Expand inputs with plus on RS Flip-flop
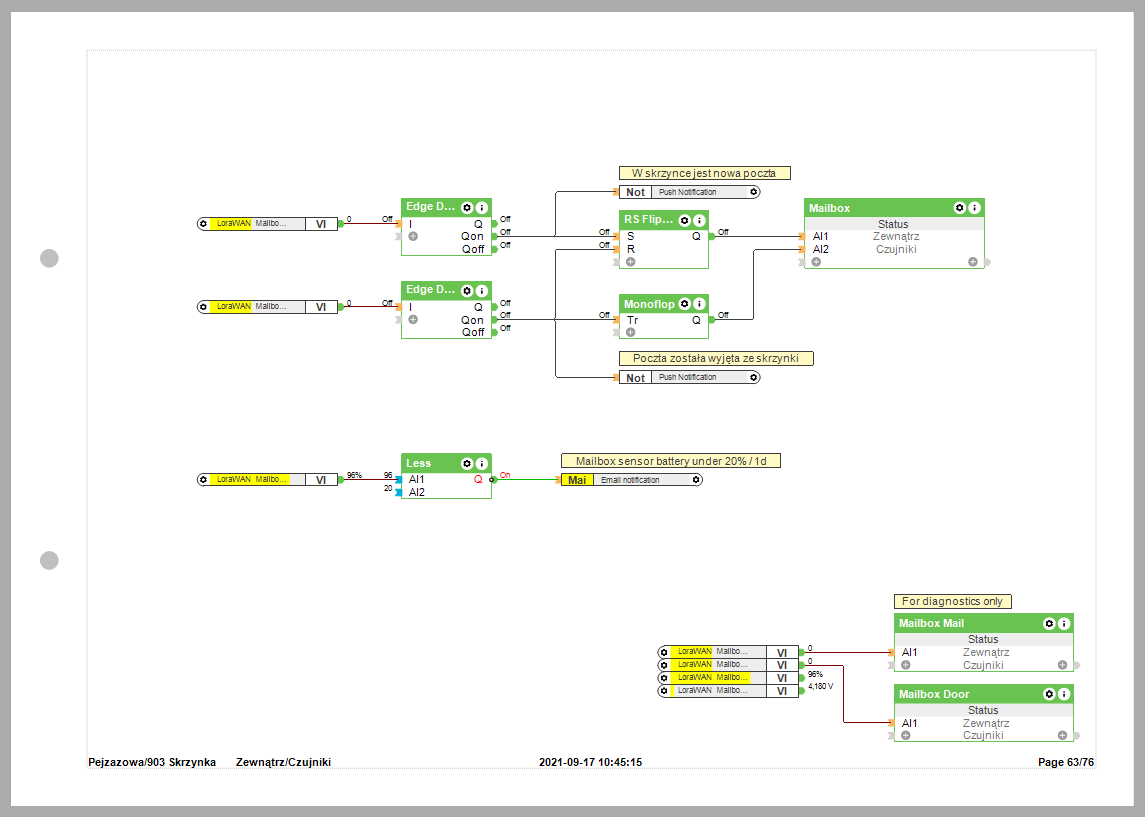This screenshot has height=817, width=1145. click(x=631, y=261)
